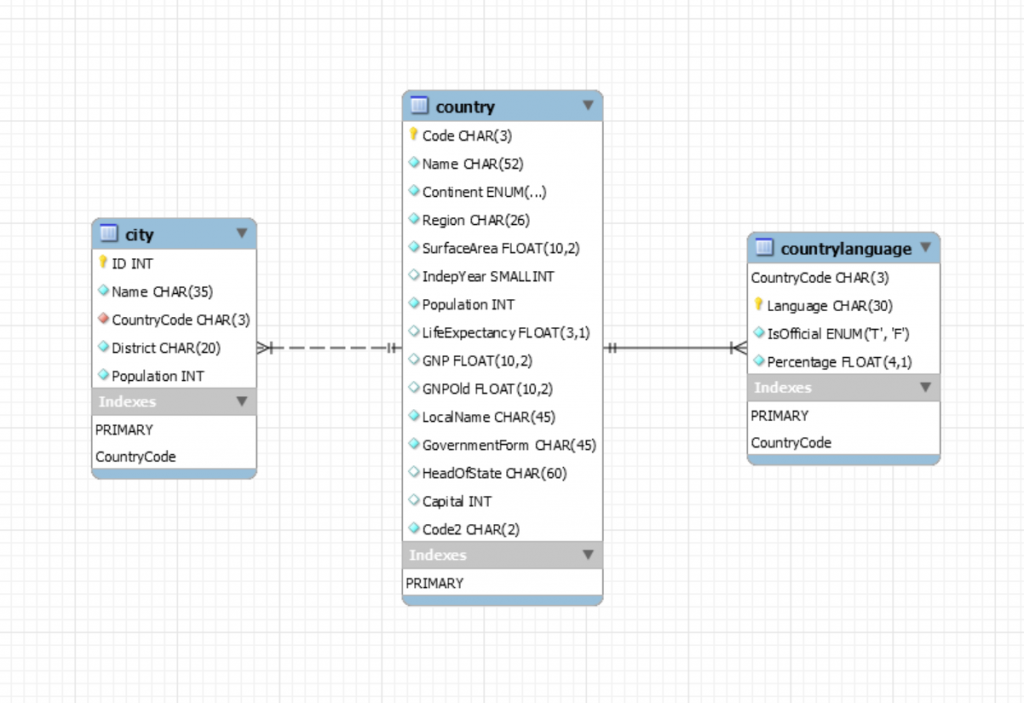Select the countrylanguage CountryCode index row
Screen dimensions: 1024x703
(x=843, y=442)
